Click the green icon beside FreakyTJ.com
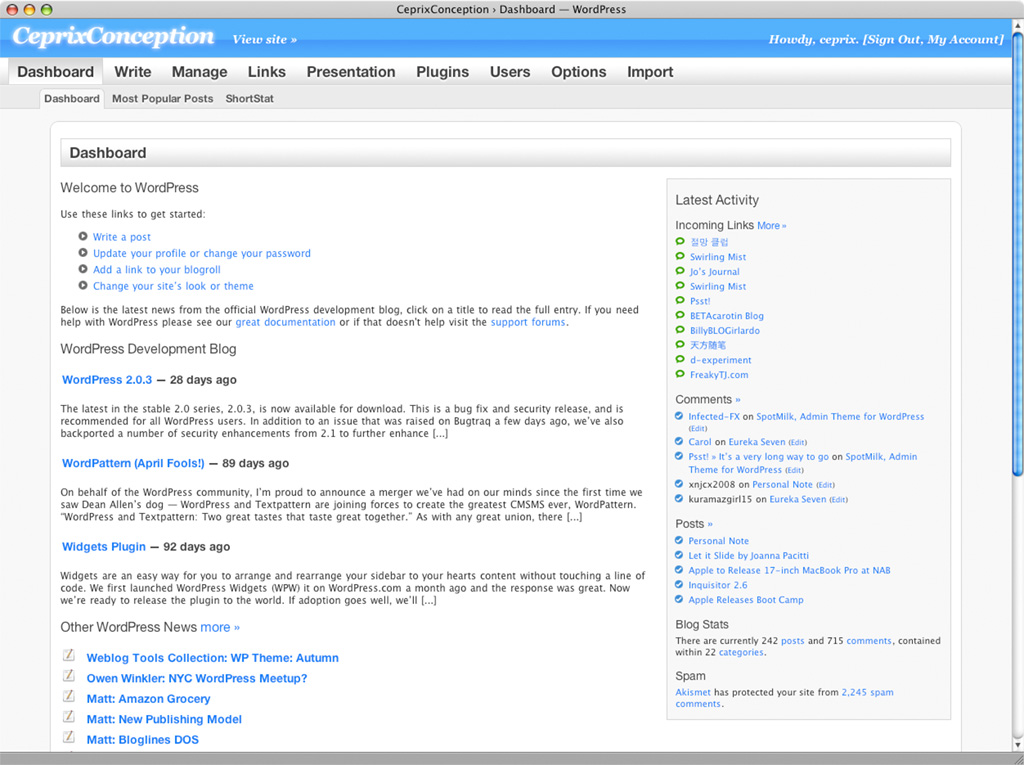This screenshot has width=1024, height=765. [x=680, y=374]
